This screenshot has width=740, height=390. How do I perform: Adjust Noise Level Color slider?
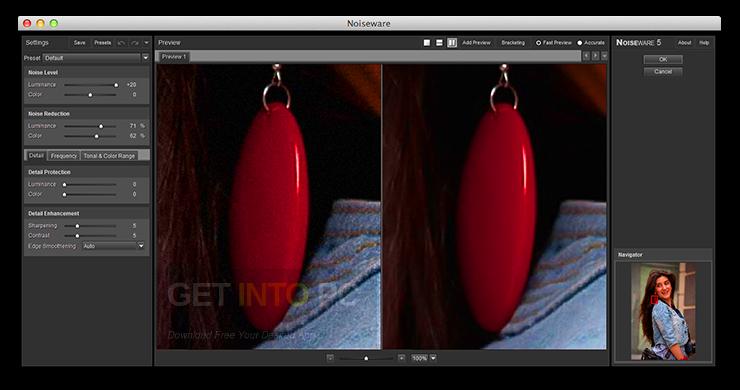tap(90, 95)
